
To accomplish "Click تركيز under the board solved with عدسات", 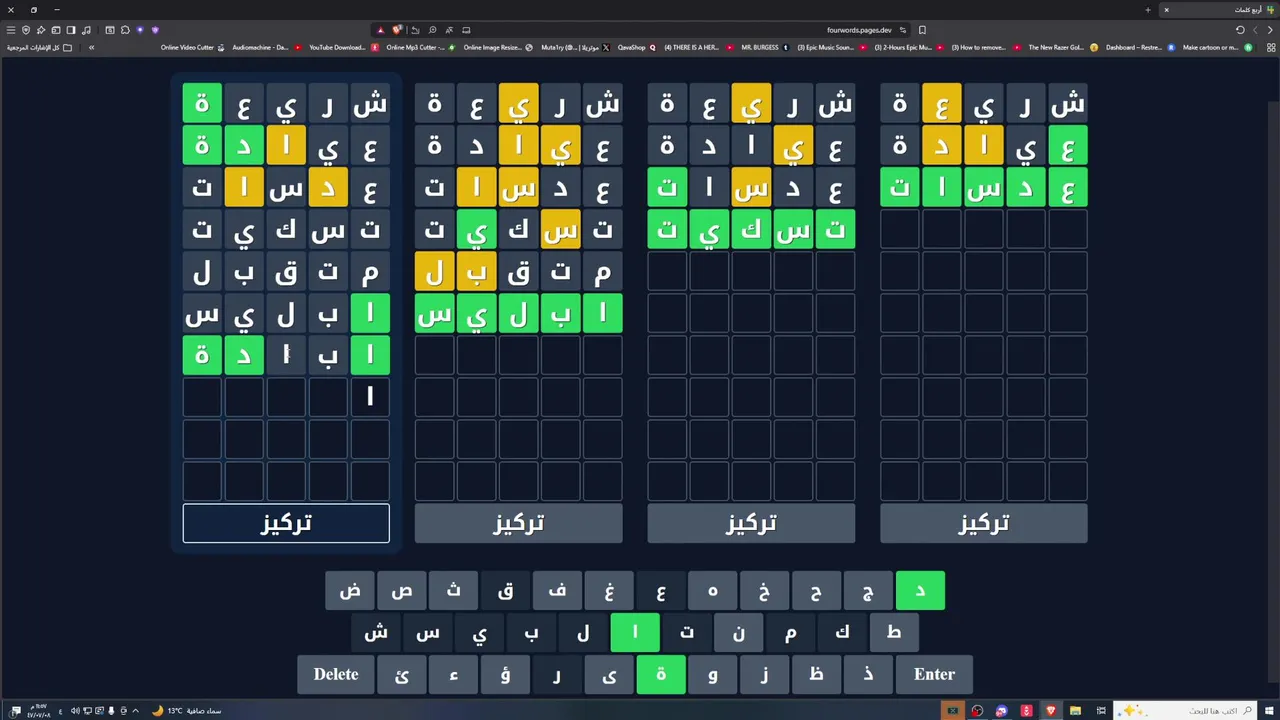I will 983,523.
